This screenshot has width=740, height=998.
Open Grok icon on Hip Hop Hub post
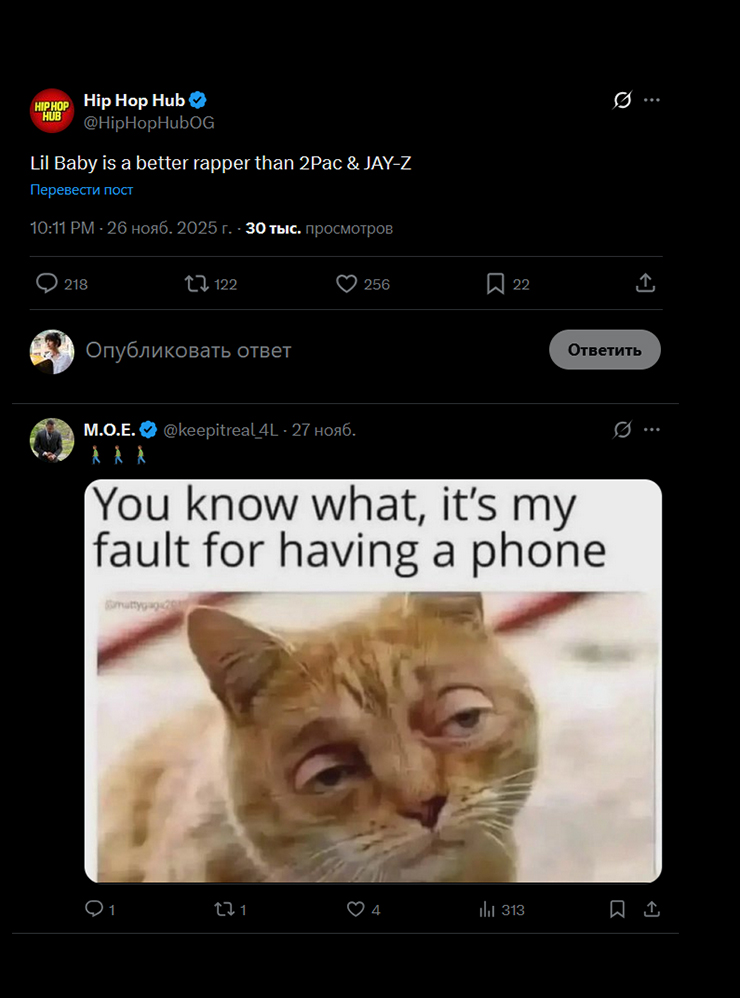622,100
